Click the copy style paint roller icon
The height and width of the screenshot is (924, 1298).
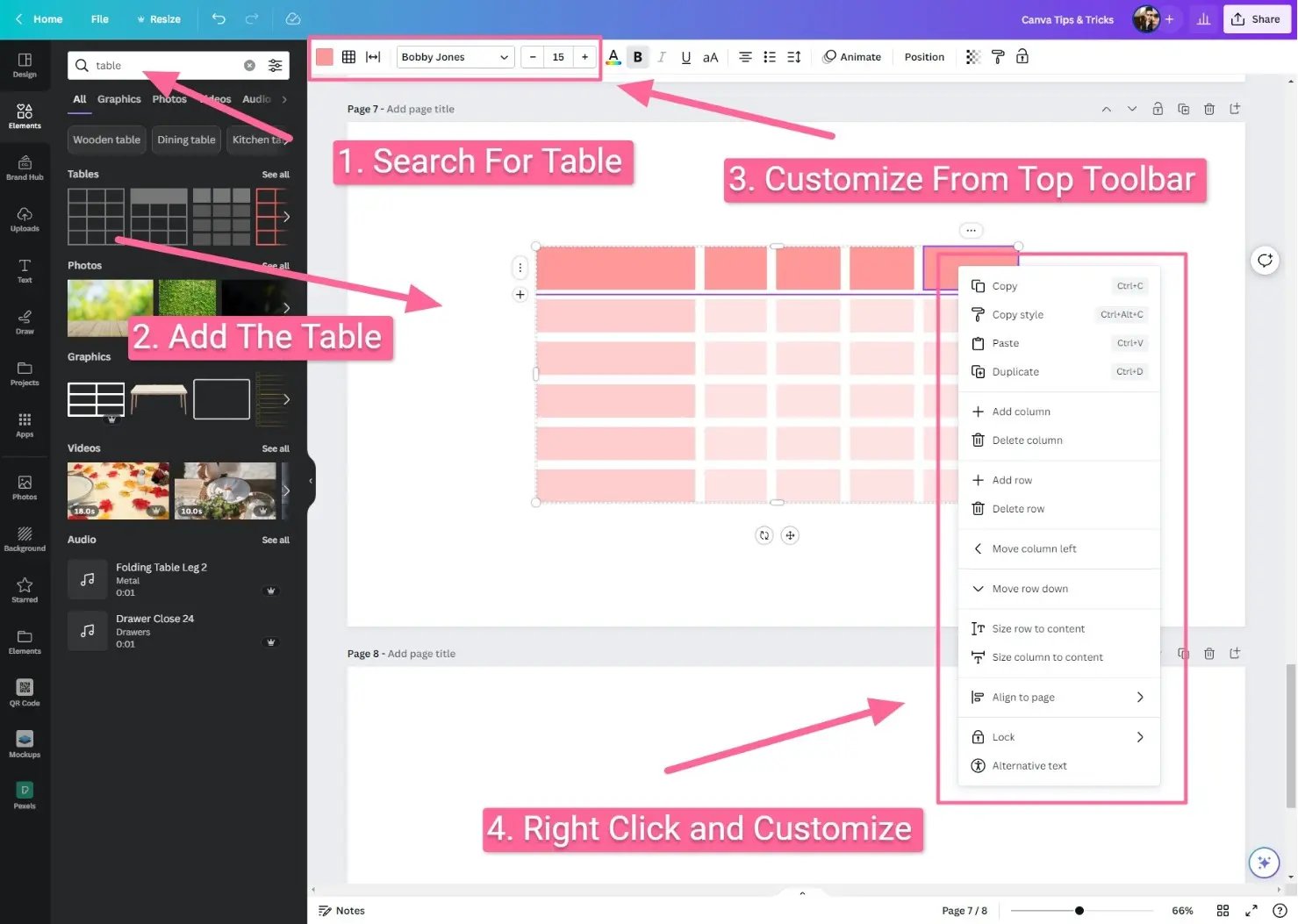998,57
